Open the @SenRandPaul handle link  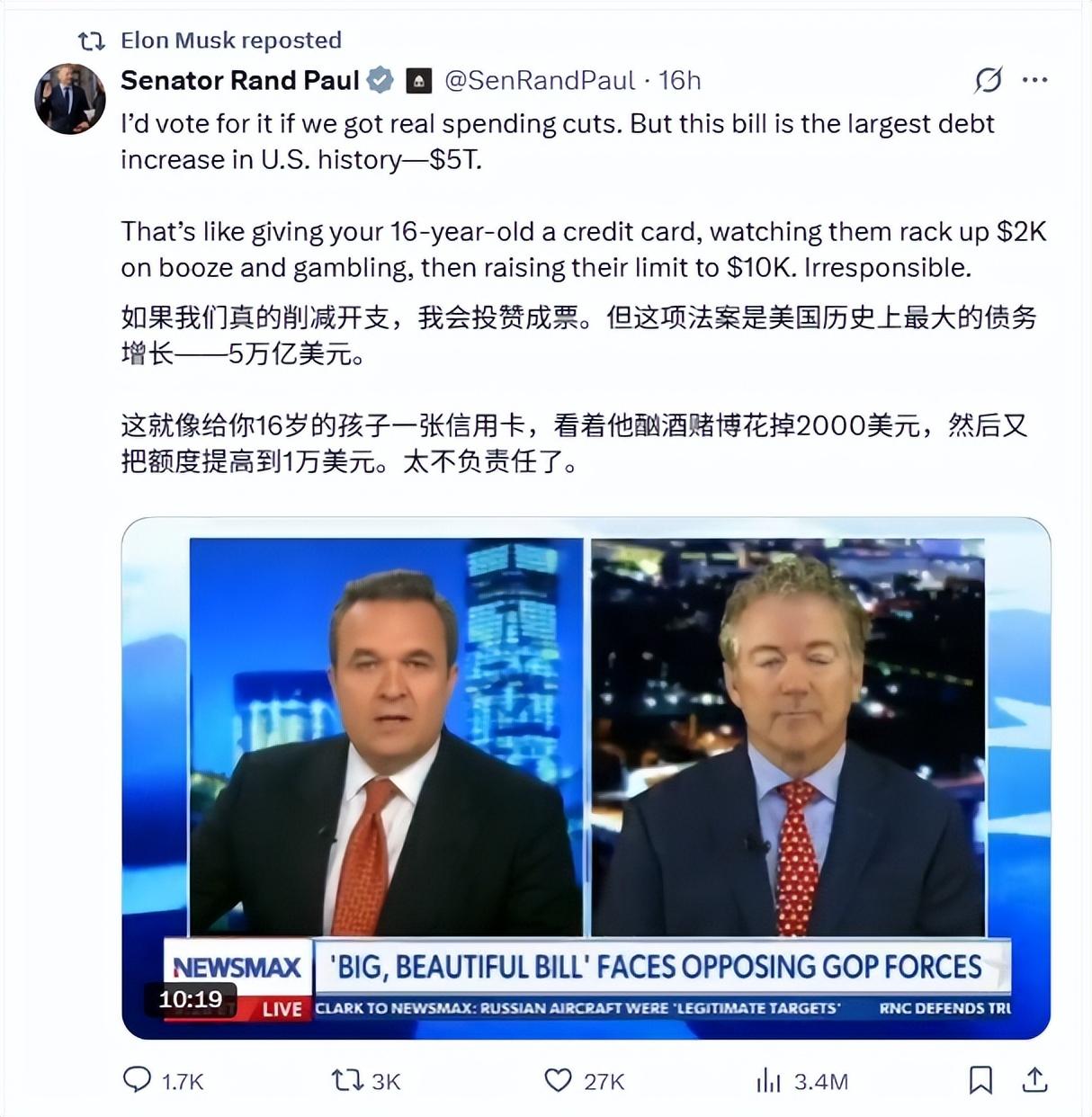[540, 80]
